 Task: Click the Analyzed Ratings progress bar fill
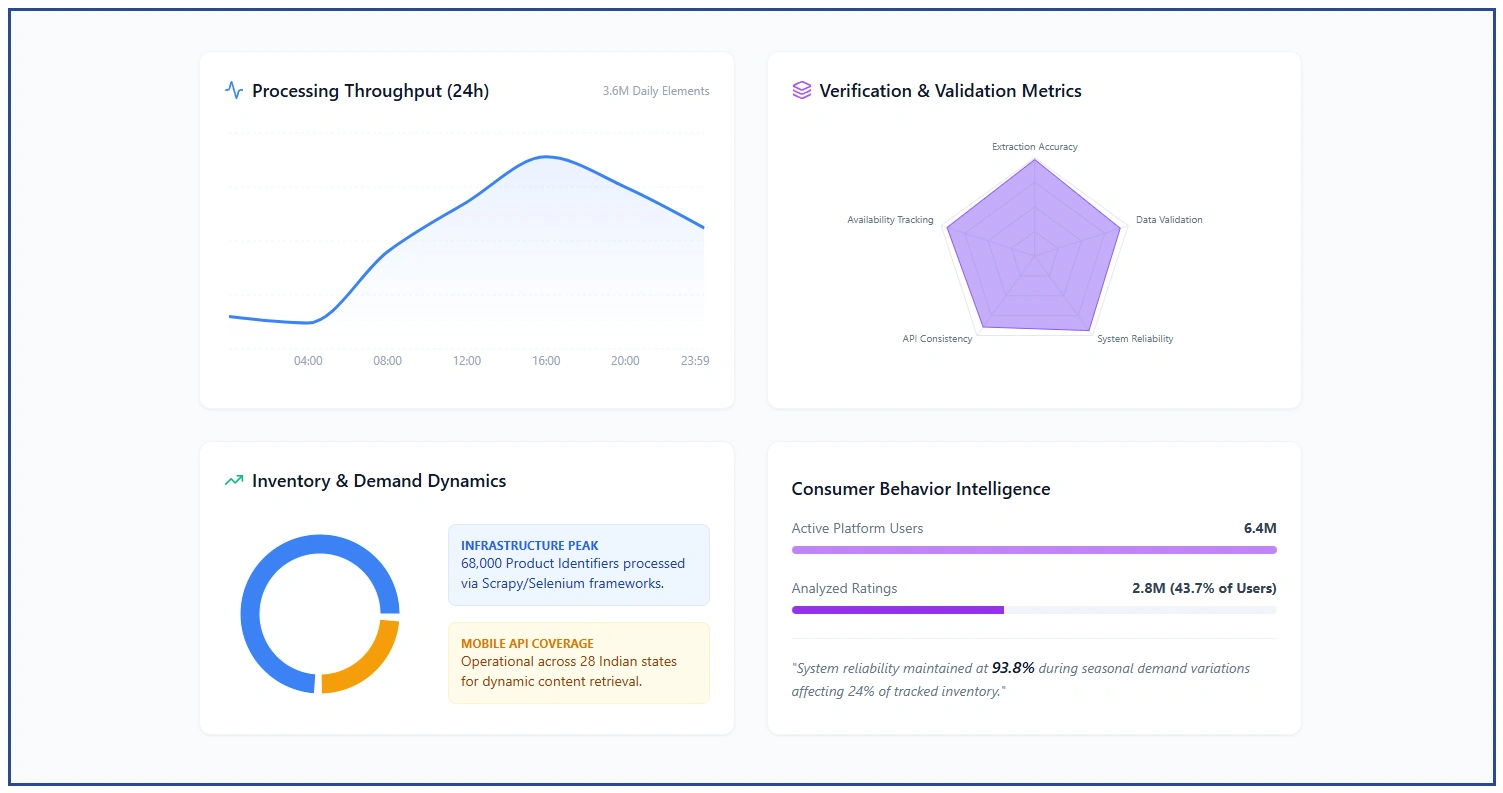pyautogui.click(x=897, y=610)
